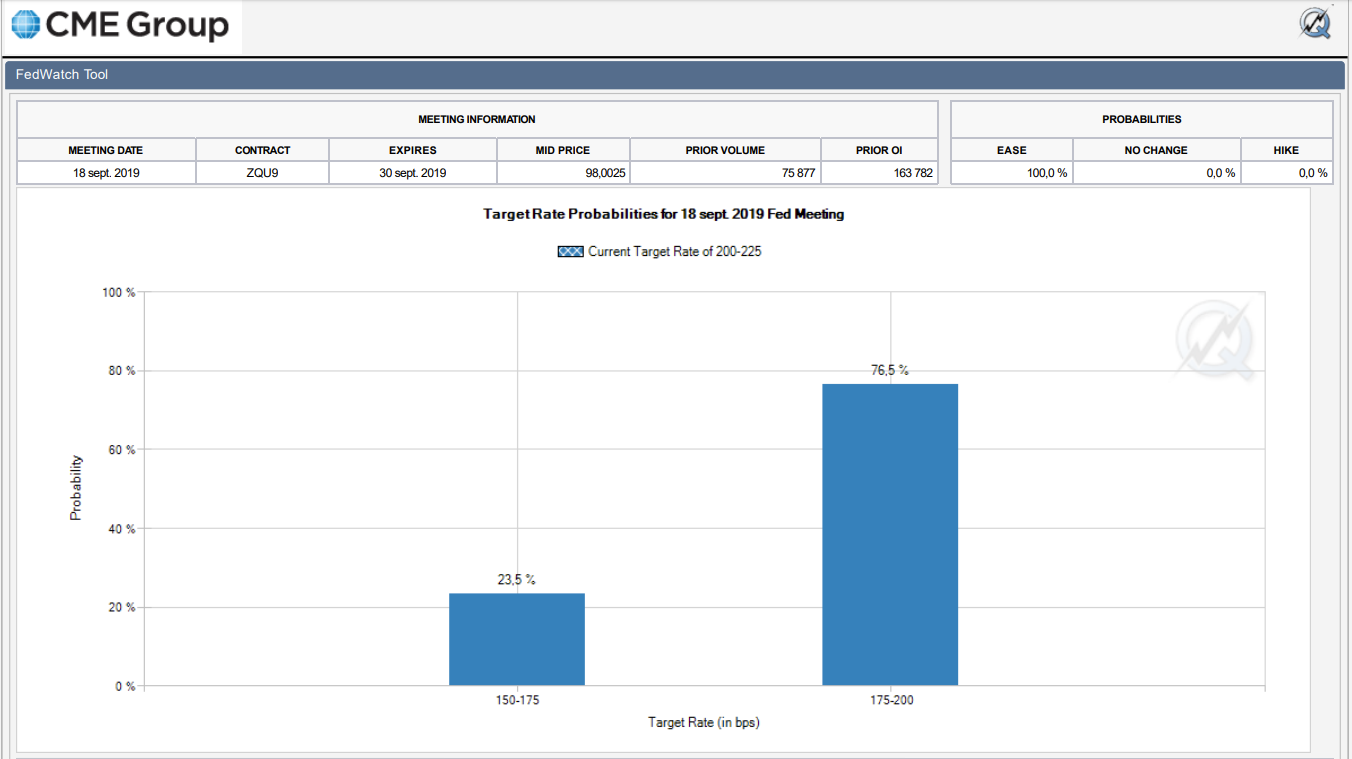Click the MEETING DATE column header
Viewport: 1352px width, 759px height.
[106, 150]
